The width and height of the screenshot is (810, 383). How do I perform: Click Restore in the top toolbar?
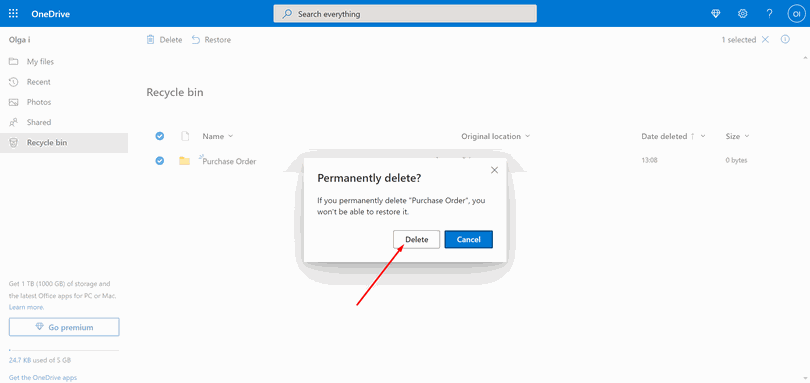click(211, 40)
